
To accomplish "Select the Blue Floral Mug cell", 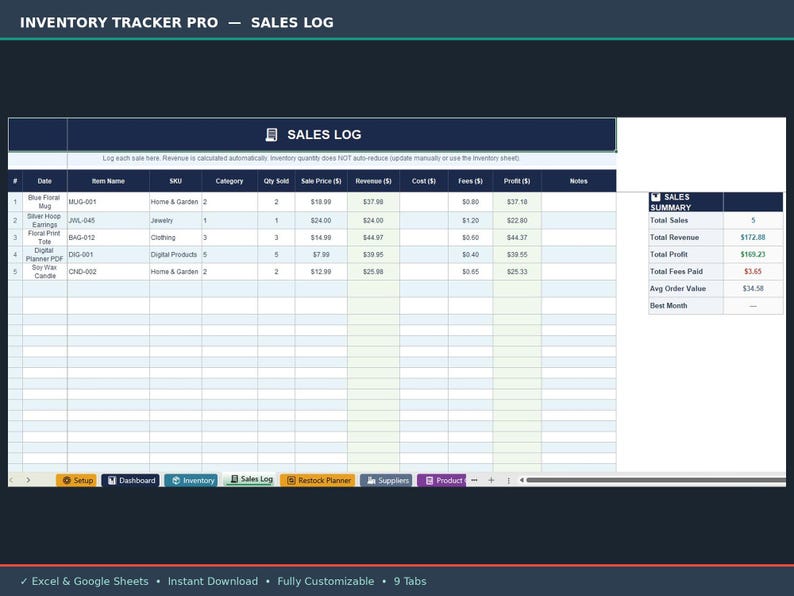I will tap(45, 202).
